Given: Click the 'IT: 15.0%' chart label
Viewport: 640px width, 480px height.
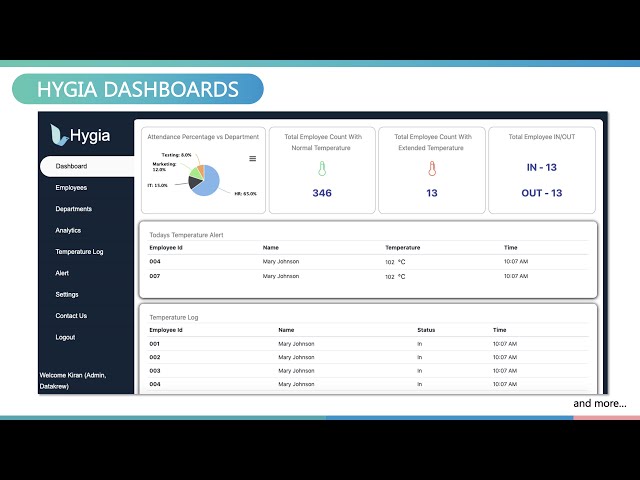Looking at the screenshot, I should [x=158, y=185].
